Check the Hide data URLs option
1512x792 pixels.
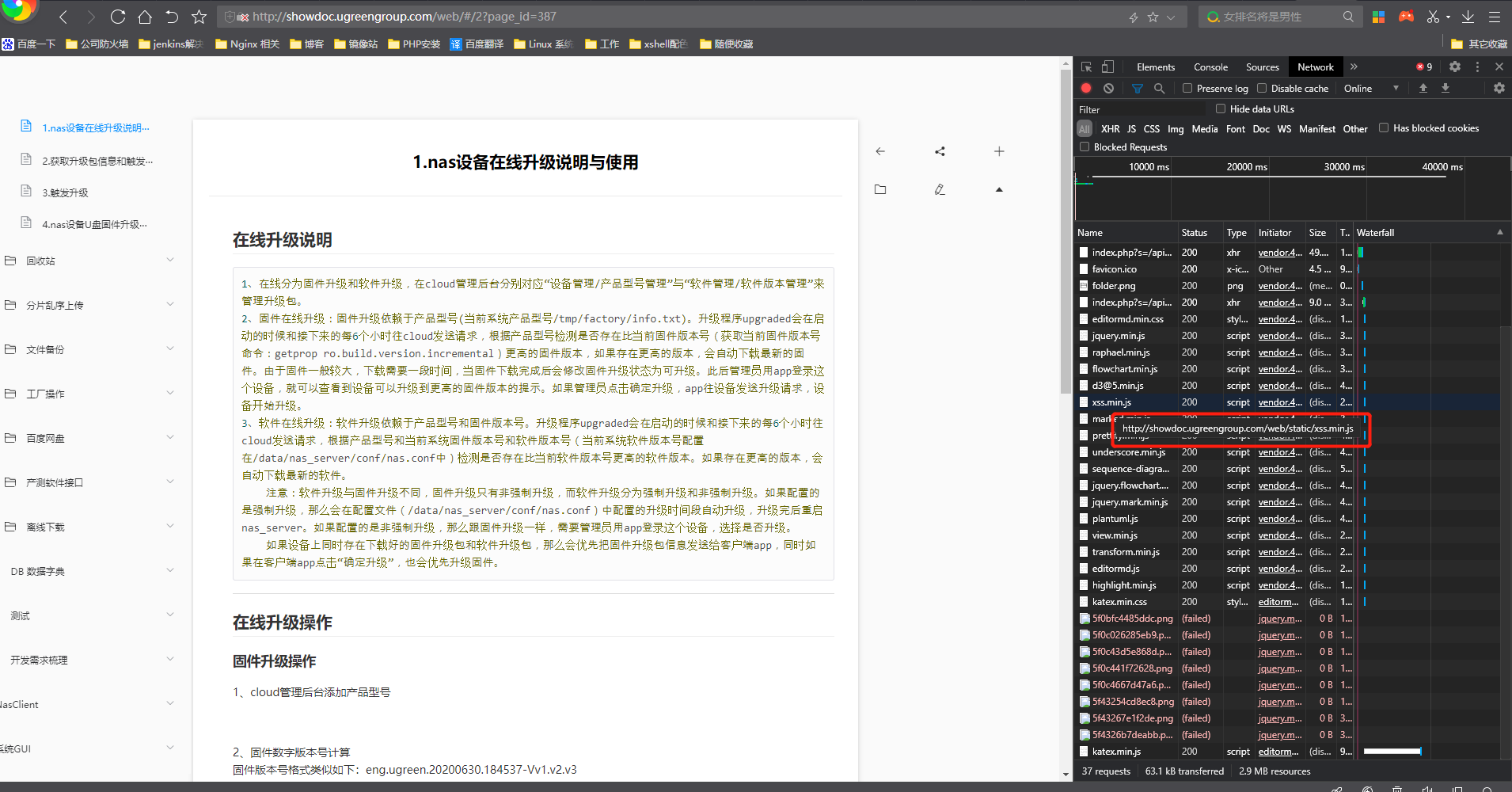[x=1220, y=109]
